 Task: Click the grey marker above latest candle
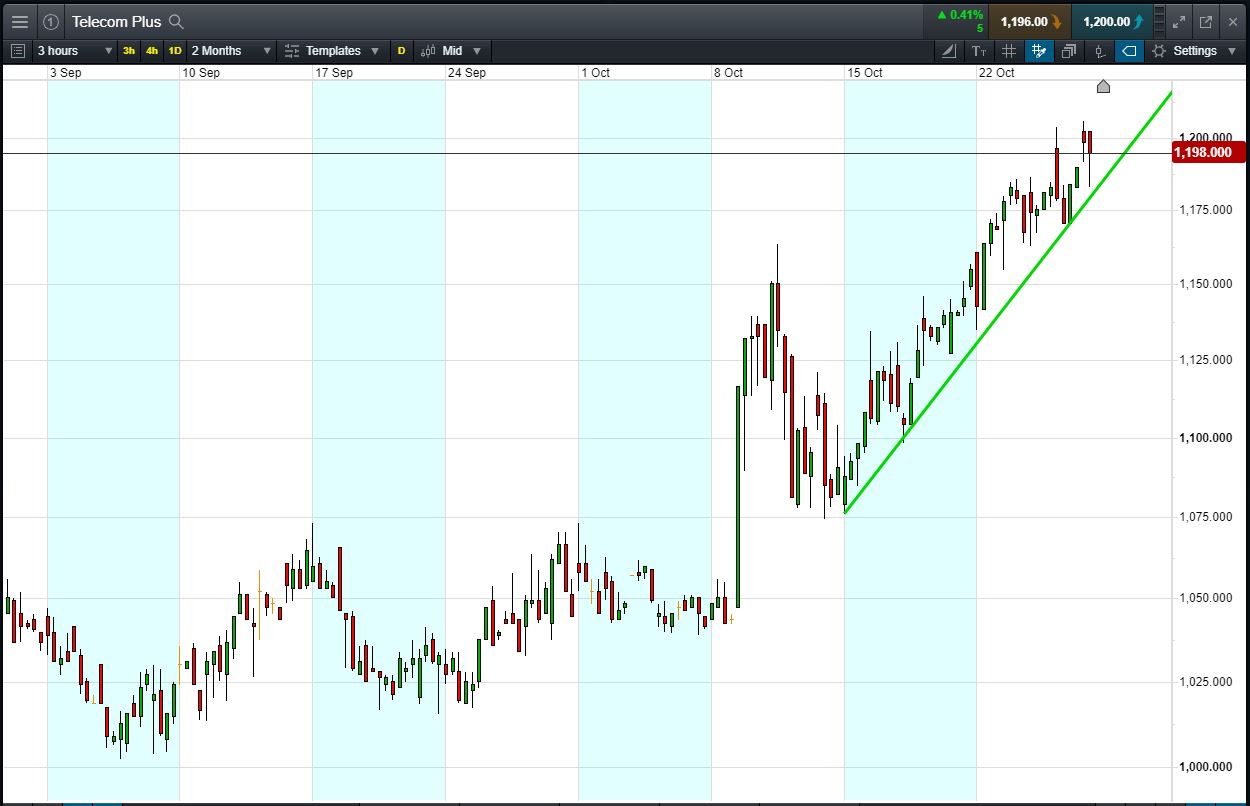1103,87
